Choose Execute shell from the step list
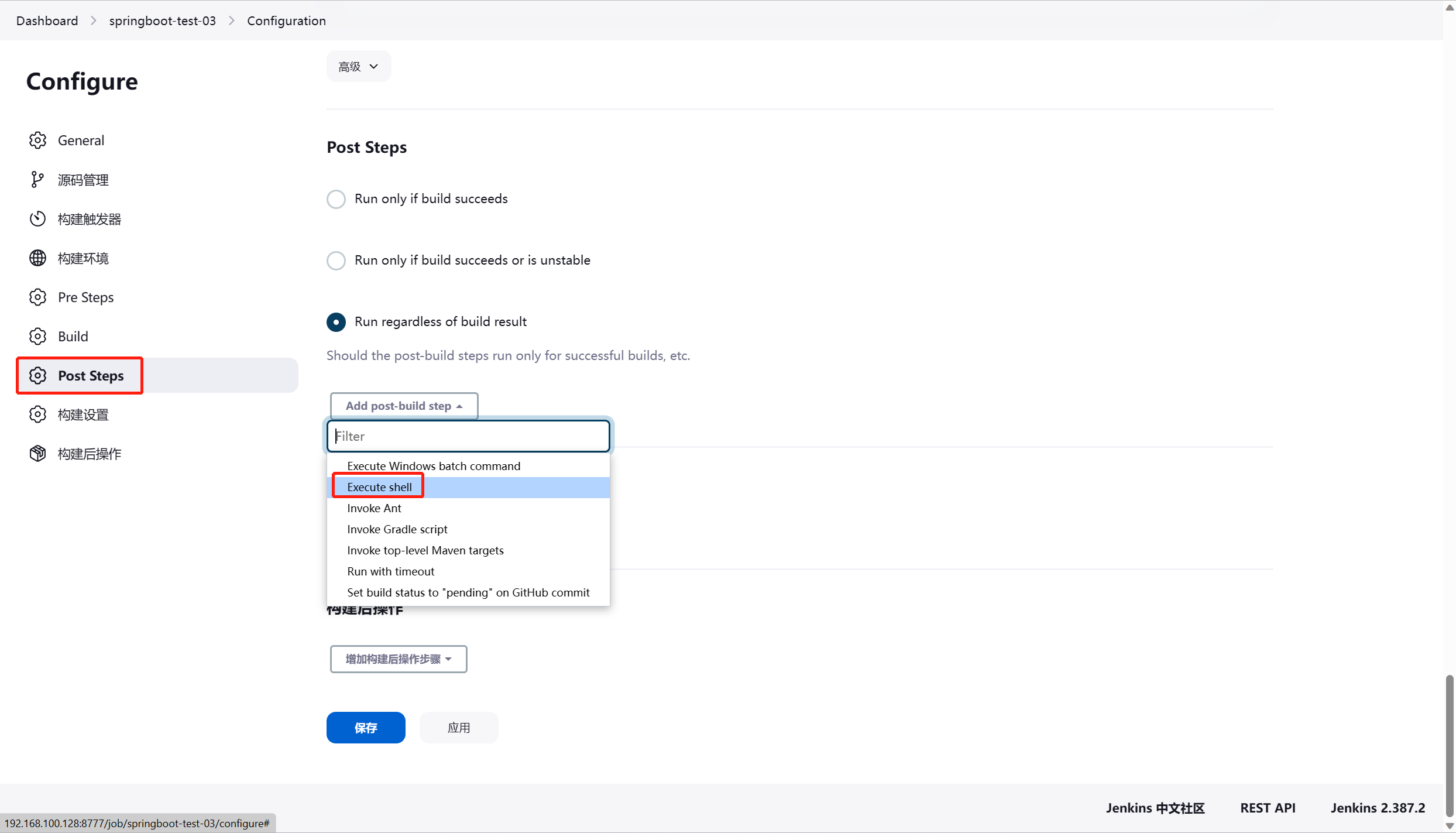 pyautogui.click(x=379, y=487)
